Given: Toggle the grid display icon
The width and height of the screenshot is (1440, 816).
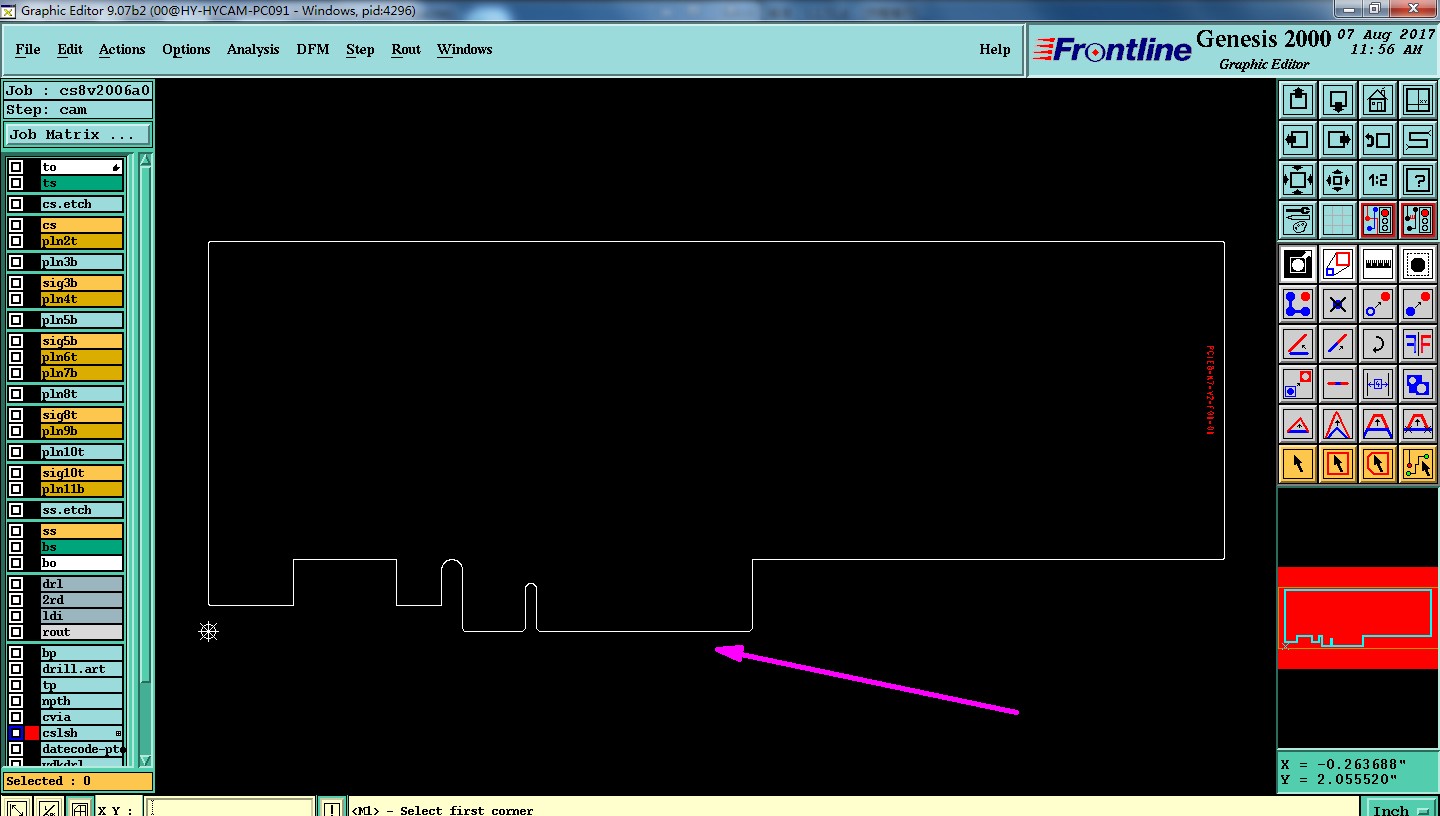Looking at the screenshot, I should pyautogui.click(x=1338, y=220).
